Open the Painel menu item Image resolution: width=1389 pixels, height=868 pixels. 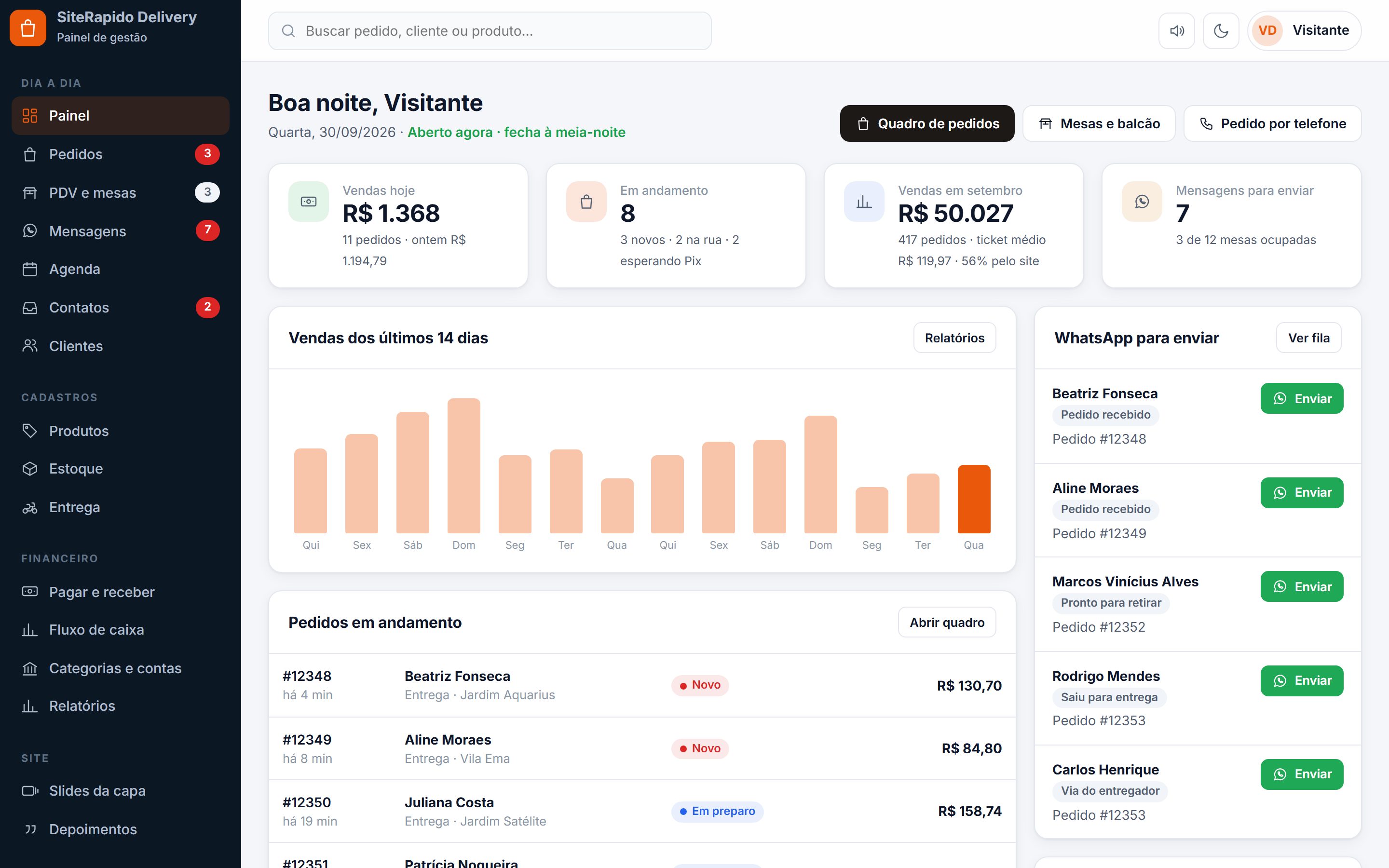pos(121,116)
